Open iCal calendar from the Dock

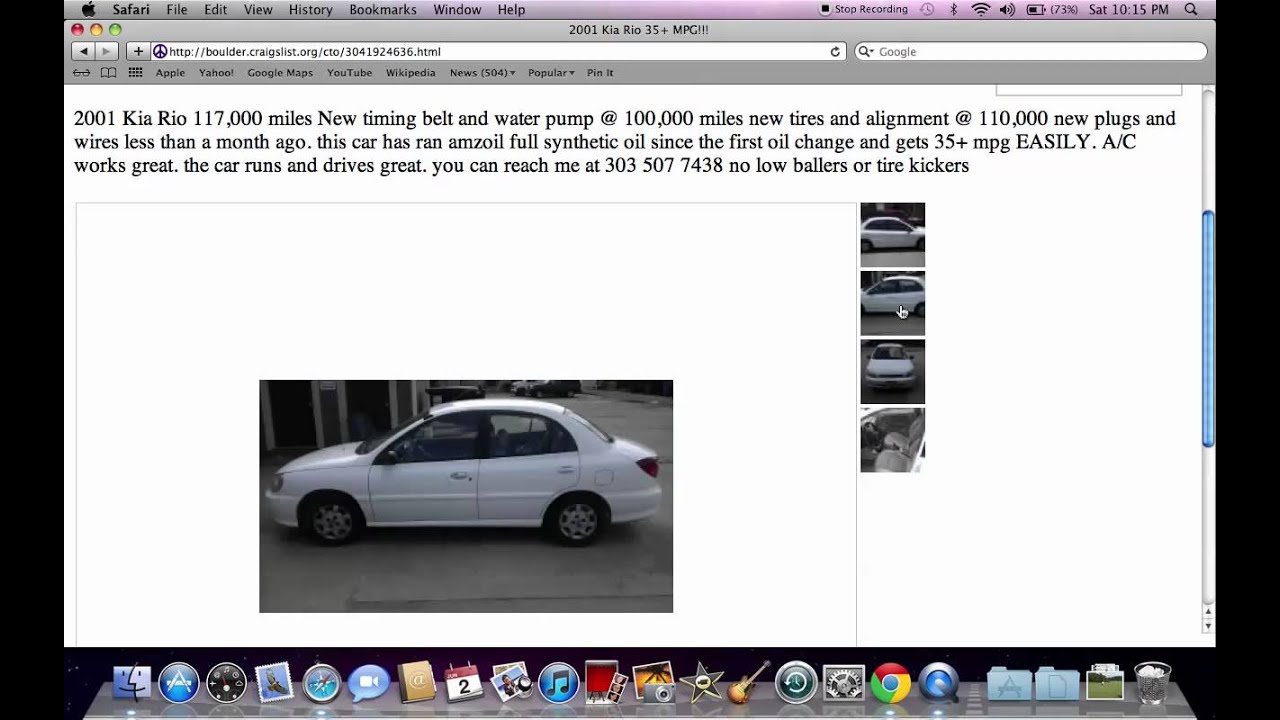pyautogui.click(x=463, y=684)
